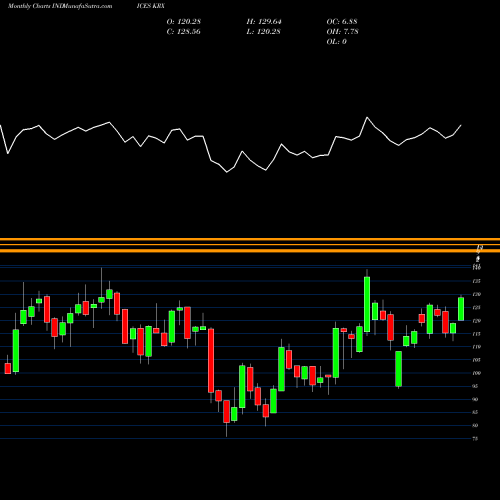Click the 135 price axis label
The width and height of the screenshot is (500, 500).
(477, 281)
